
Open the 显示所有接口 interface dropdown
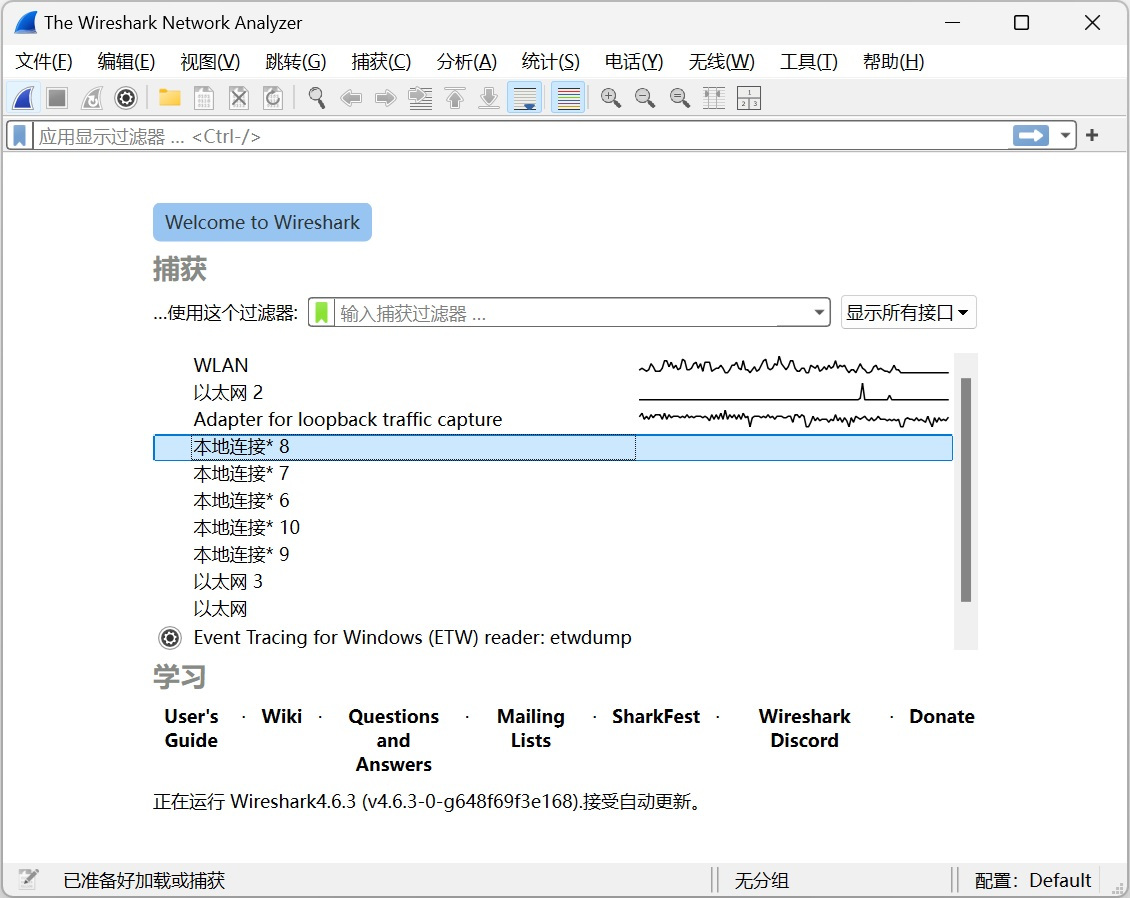pyautogui.click(x=908, y=312)
